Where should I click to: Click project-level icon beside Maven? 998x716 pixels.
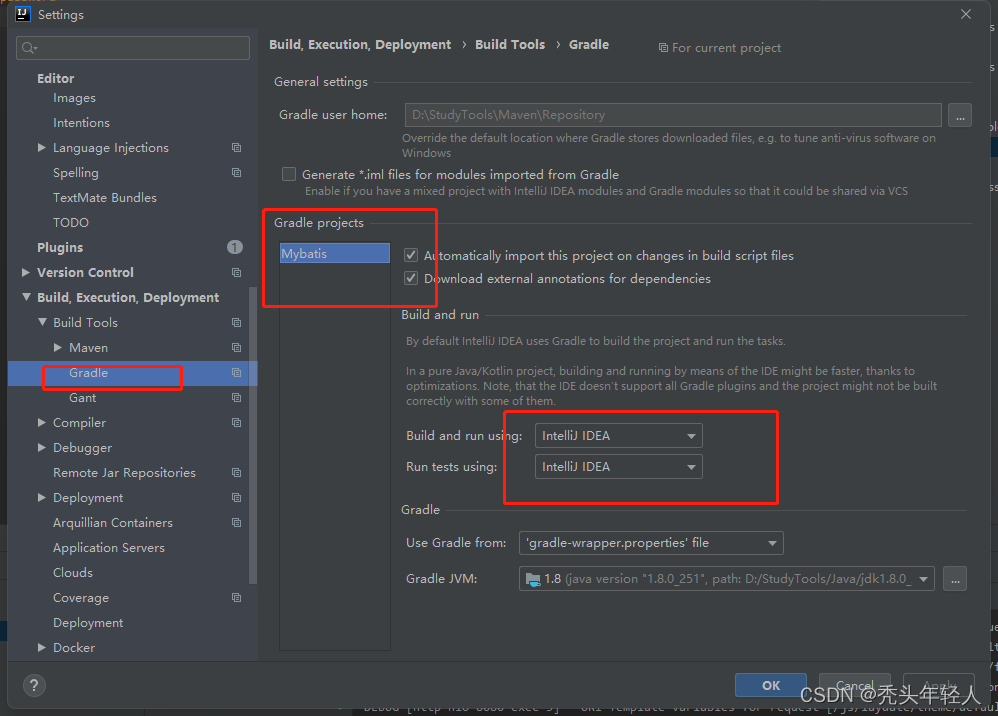click(236, 347)
